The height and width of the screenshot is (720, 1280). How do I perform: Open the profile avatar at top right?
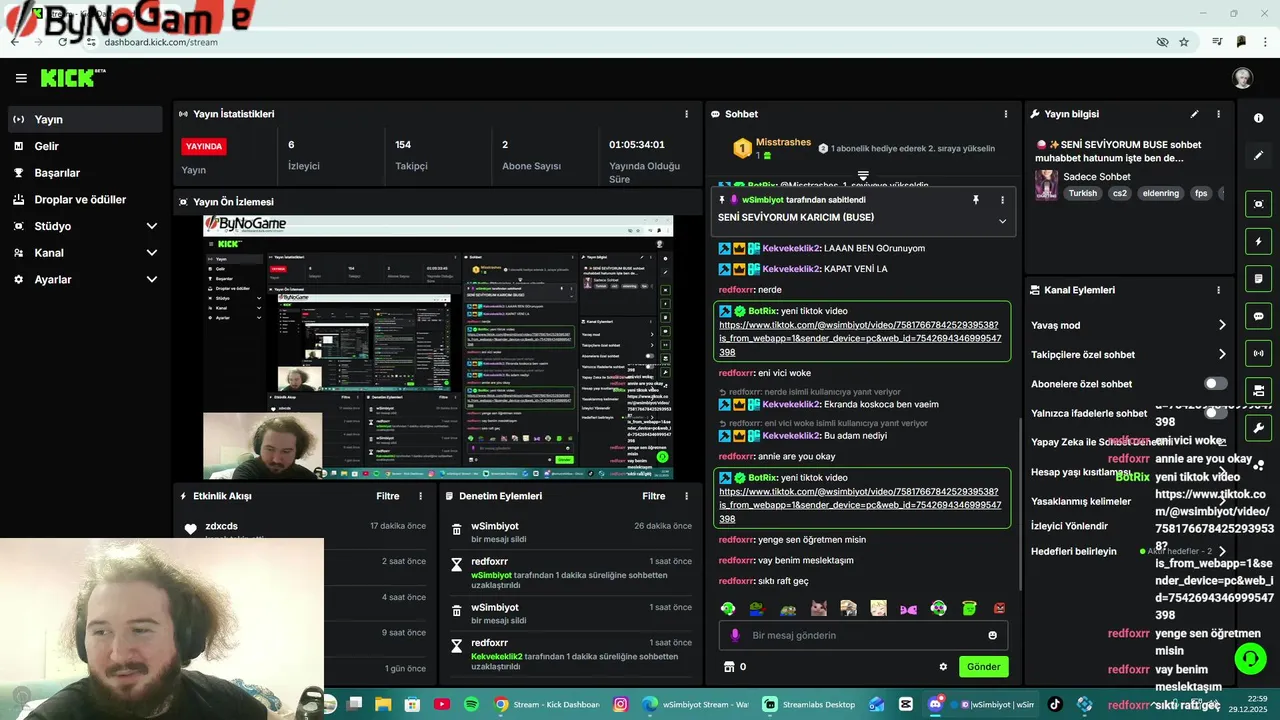(x=1242, y=78)
